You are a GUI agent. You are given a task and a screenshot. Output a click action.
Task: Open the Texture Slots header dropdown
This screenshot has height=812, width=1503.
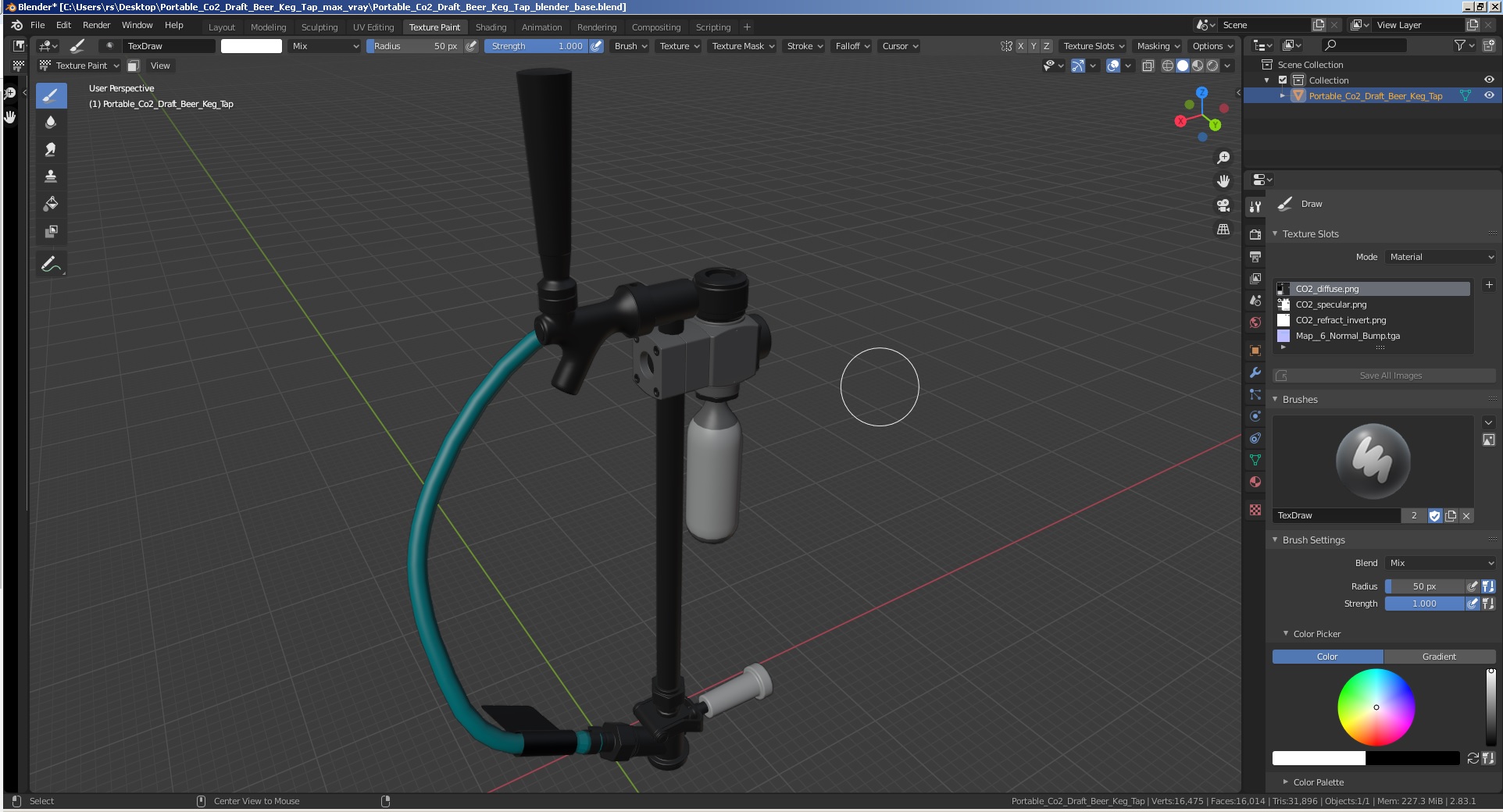[x=1094, y=46]
